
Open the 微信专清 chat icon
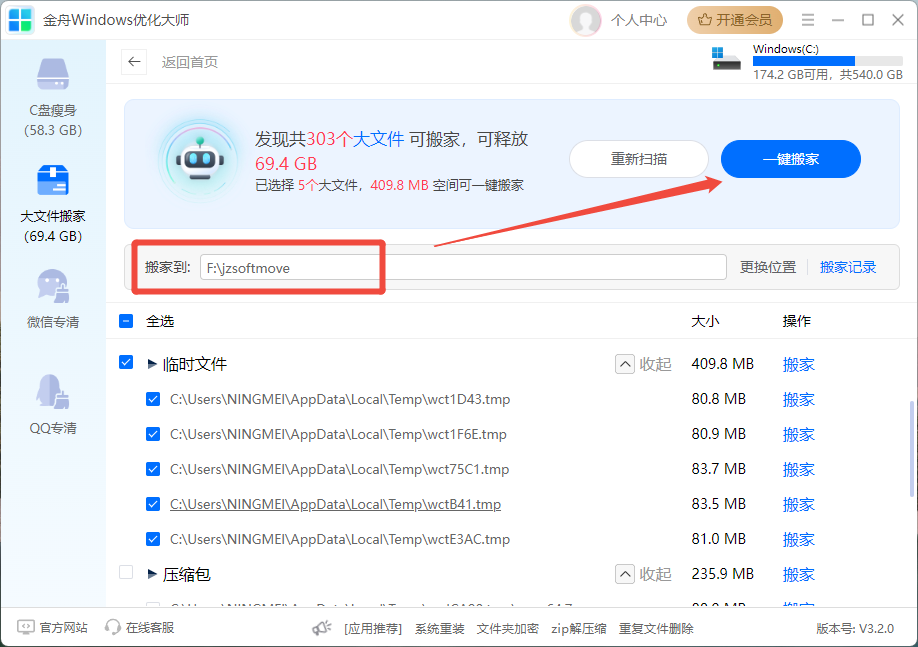click(x=53, y=286)
